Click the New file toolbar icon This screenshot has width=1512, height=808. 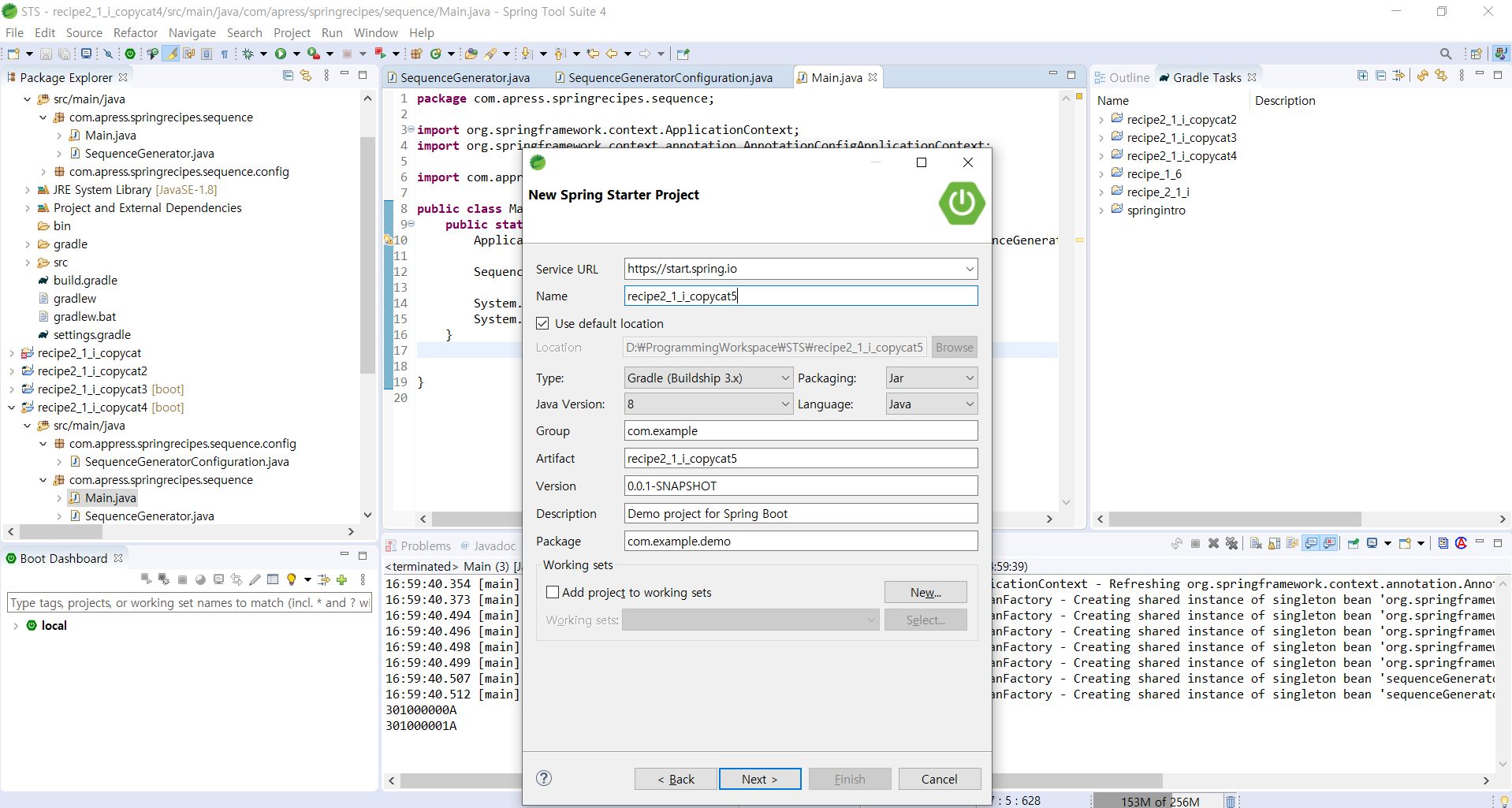(x=13, y=54)
